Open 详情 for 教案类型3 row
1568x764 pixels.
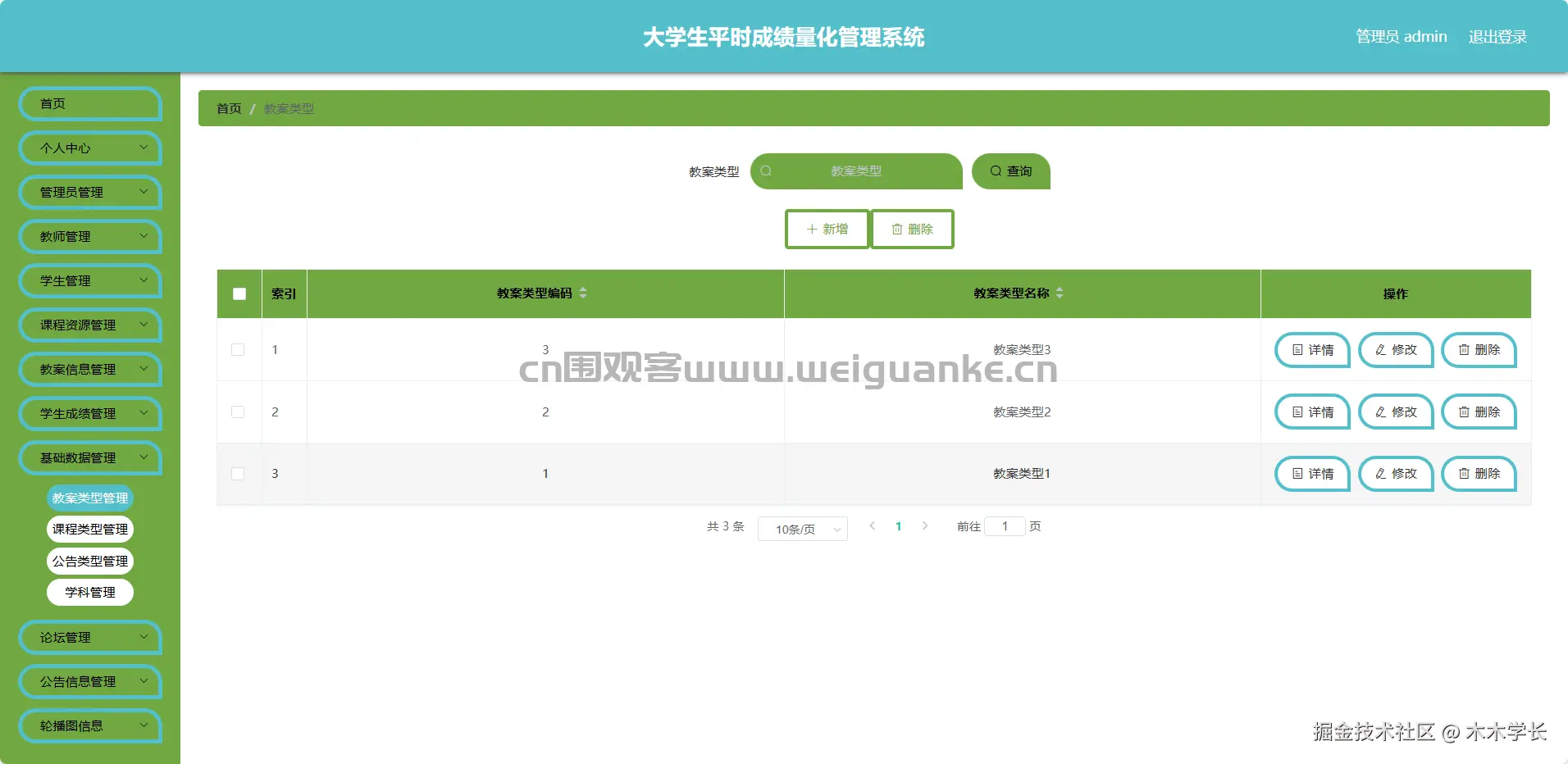click(x=1312, y=350)
